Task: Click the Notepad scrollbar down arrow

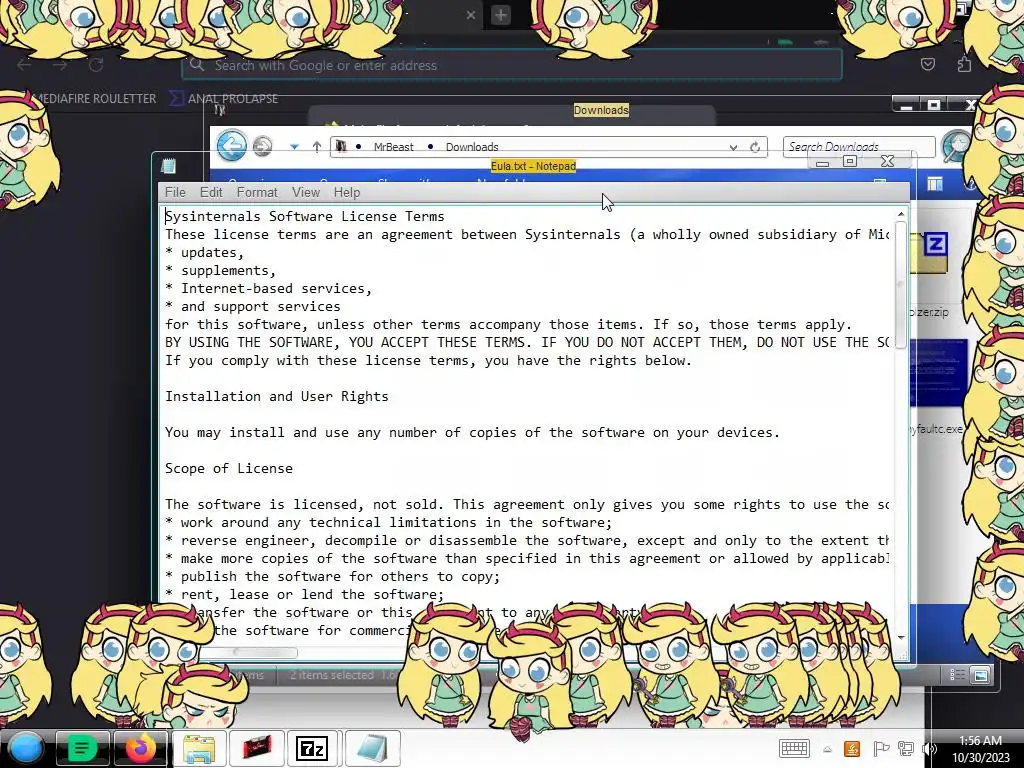Action: point(901,637)
